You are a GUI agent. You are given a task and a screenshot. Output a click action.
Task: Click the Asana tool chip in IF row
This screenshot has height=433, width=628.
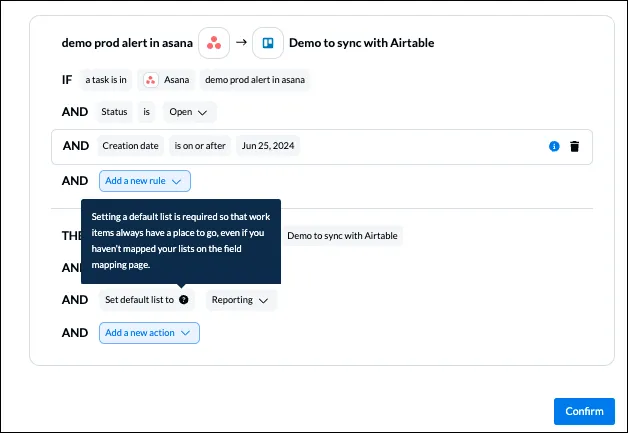(166, 80)
